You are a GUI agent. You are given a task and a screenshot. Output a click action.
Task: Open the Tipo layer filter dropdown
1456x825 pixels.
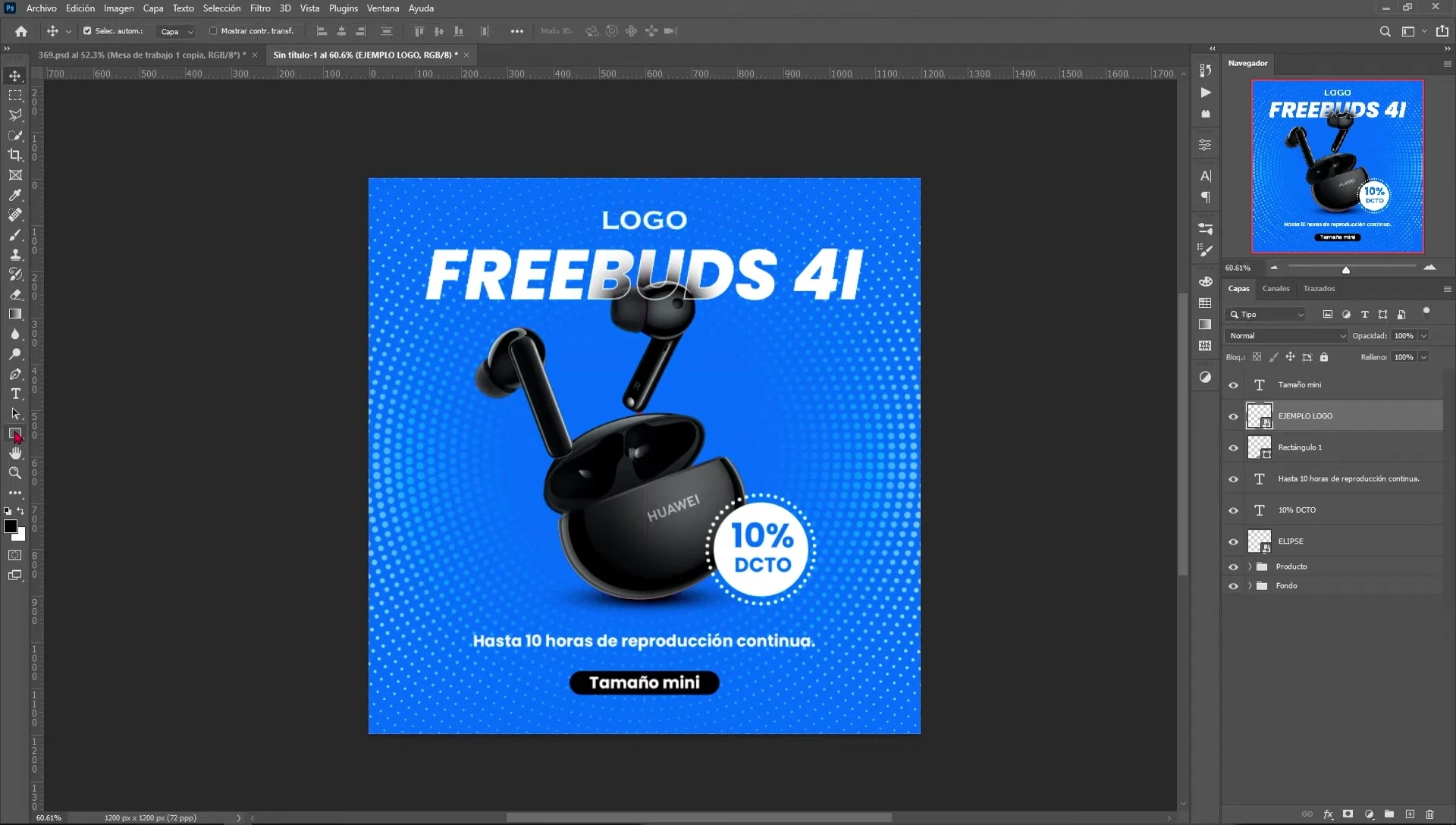1266,315
